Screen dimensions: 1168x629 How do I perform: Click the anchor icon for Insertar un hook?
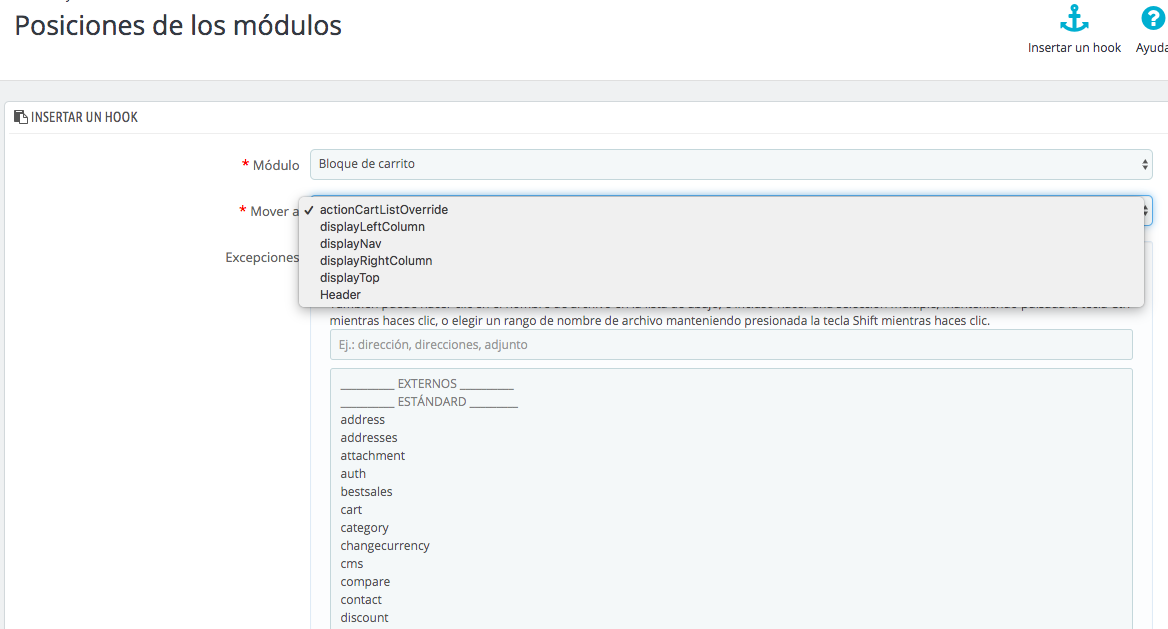coord(1074,19)
